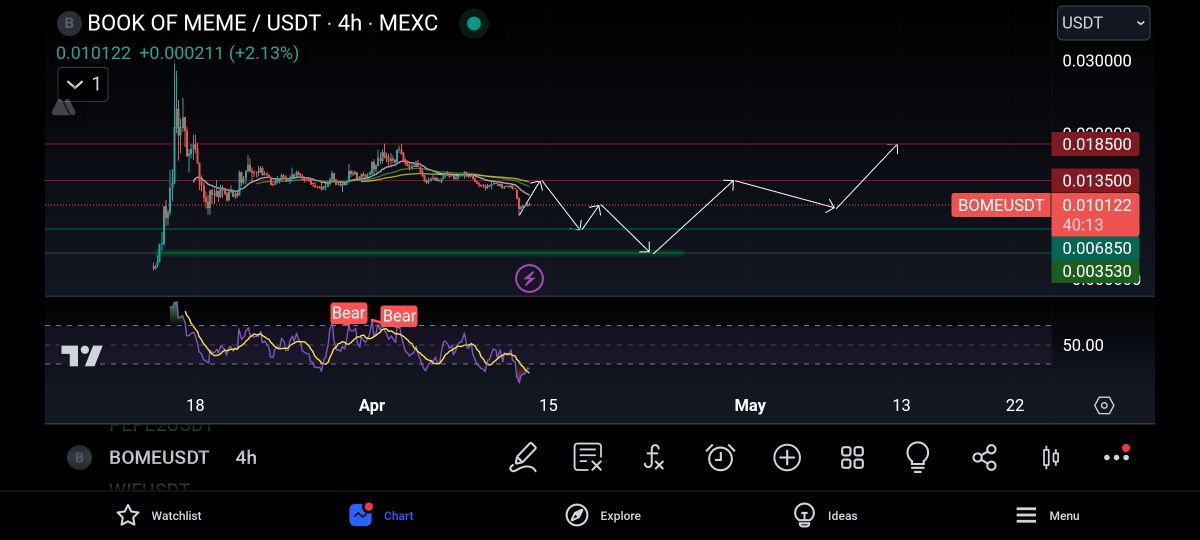The width and height of the screenshot is (1200, 540).
Task: Open chart settings hexagon icon
Action: click(x=1104, y=405)
